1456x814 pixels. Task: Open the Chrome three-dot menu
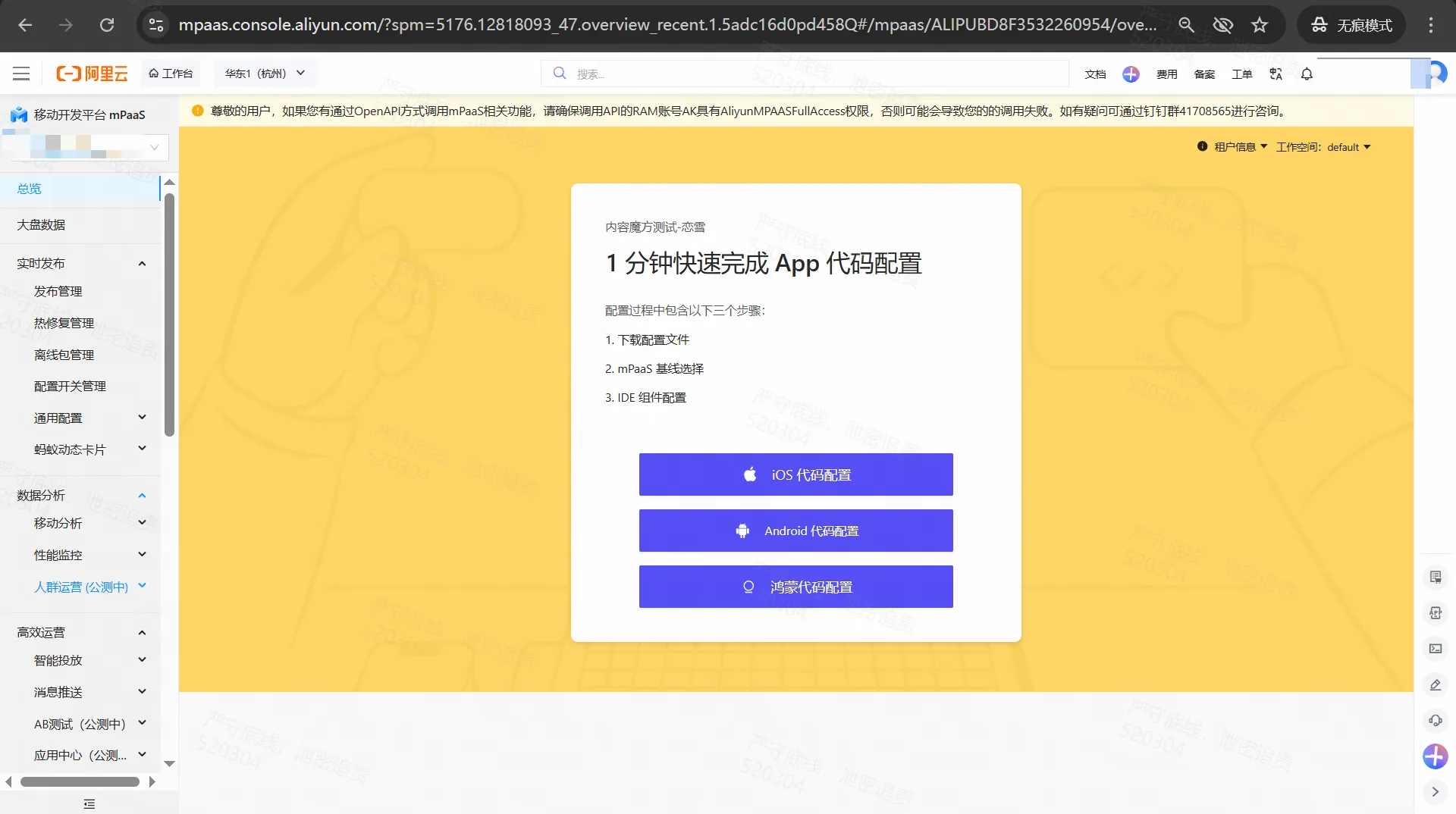click(1431, 25)
